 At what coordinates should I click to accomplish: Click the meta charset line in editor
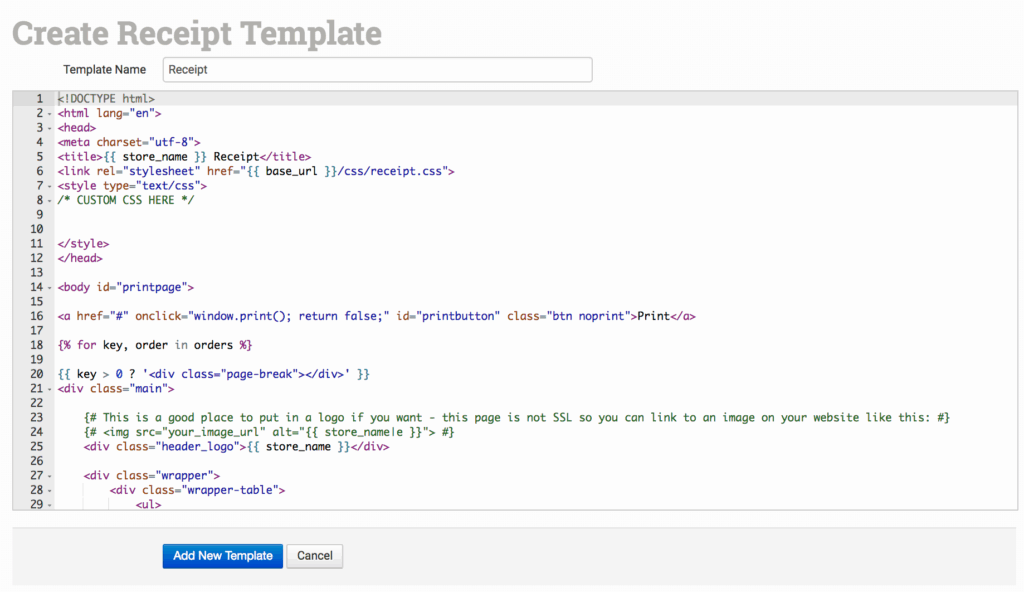pos(130,142)
